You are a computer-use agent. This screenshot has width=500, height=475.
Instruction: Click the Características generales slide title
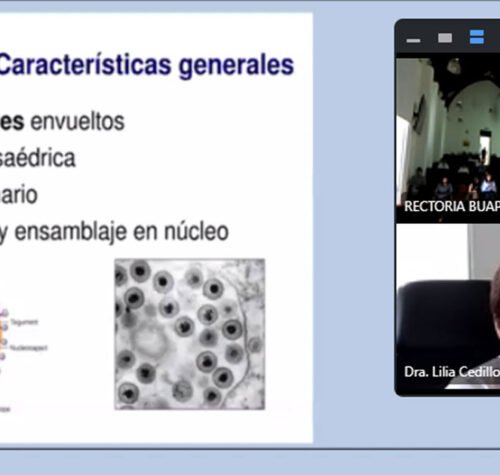146,66
